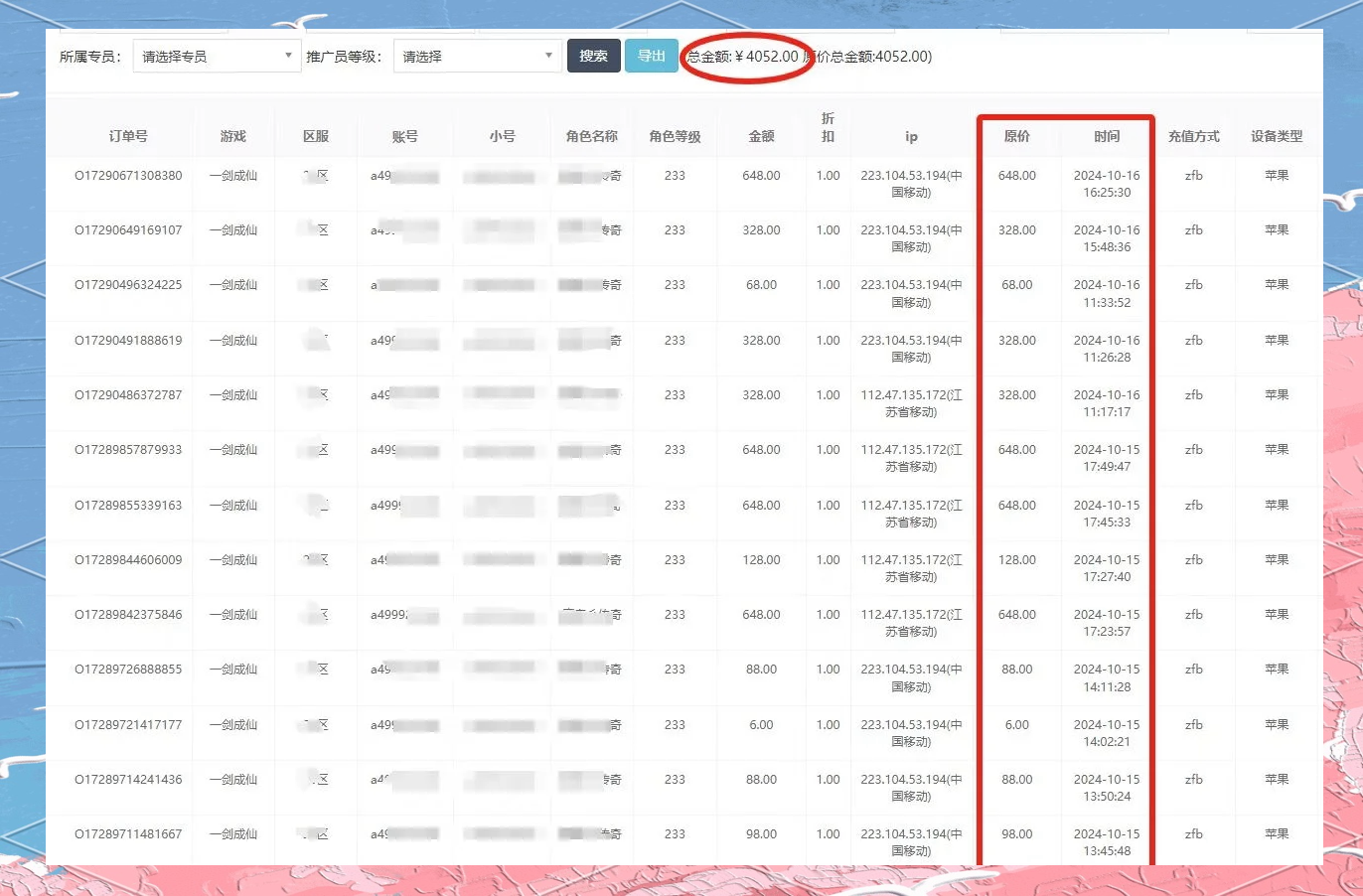Select order number O17289721417177
The height and width of the screenshot is (896, 1363).
click(128, 725)
